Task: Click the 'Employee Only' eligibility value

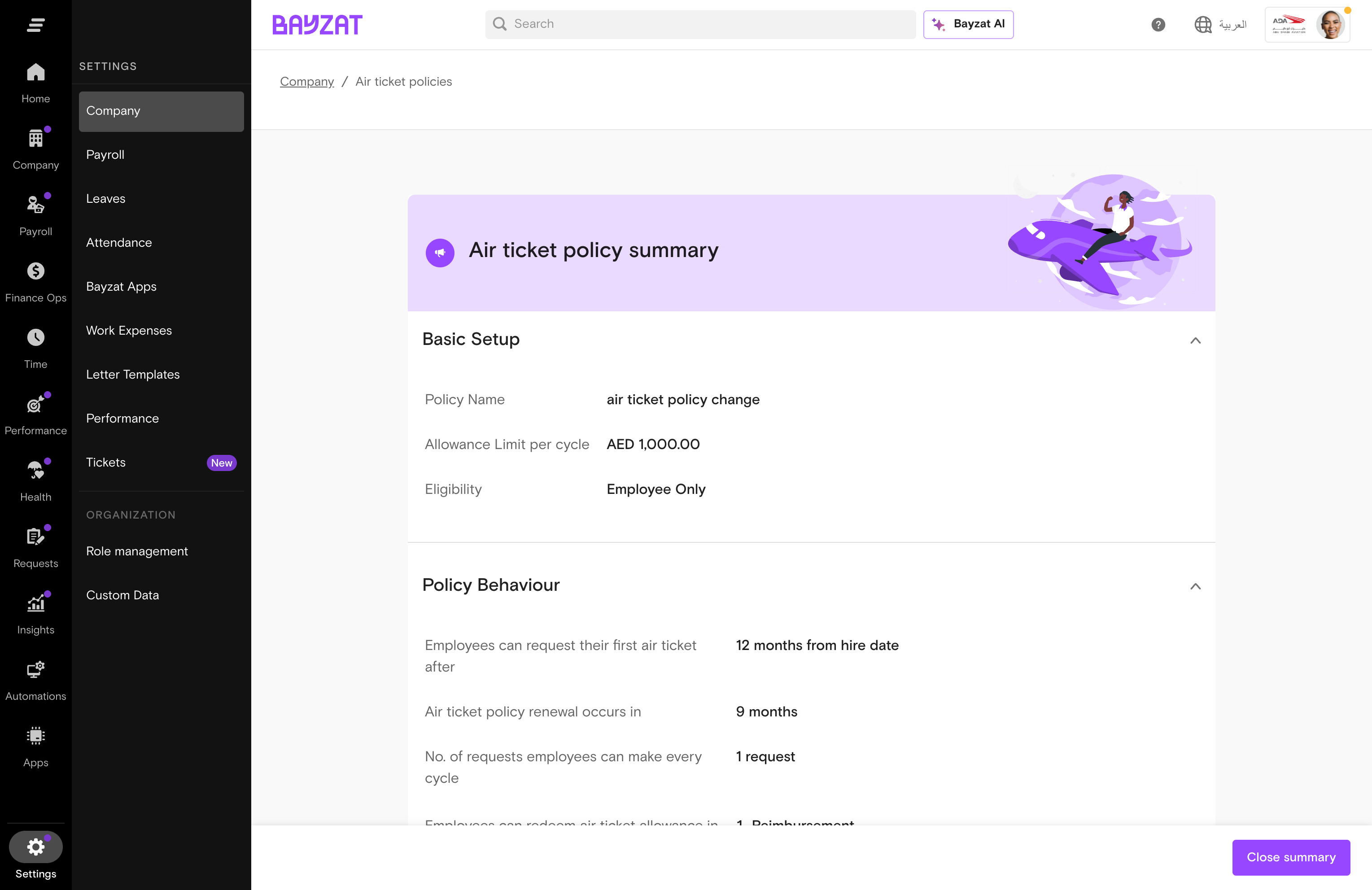Action: (x=655, y=489)
